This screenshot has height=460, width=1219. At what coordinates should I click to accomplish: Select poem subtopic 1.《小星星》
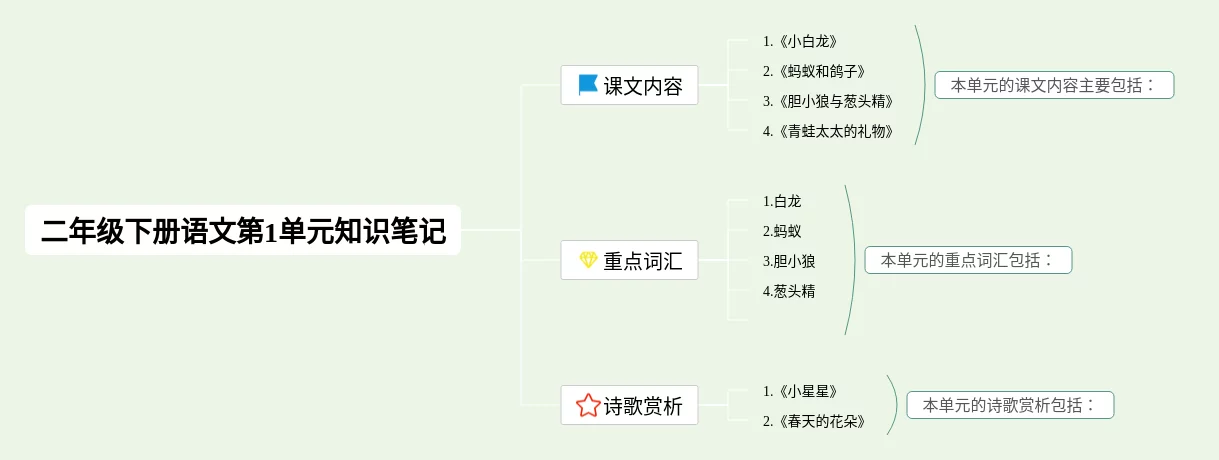click(799, 391)
